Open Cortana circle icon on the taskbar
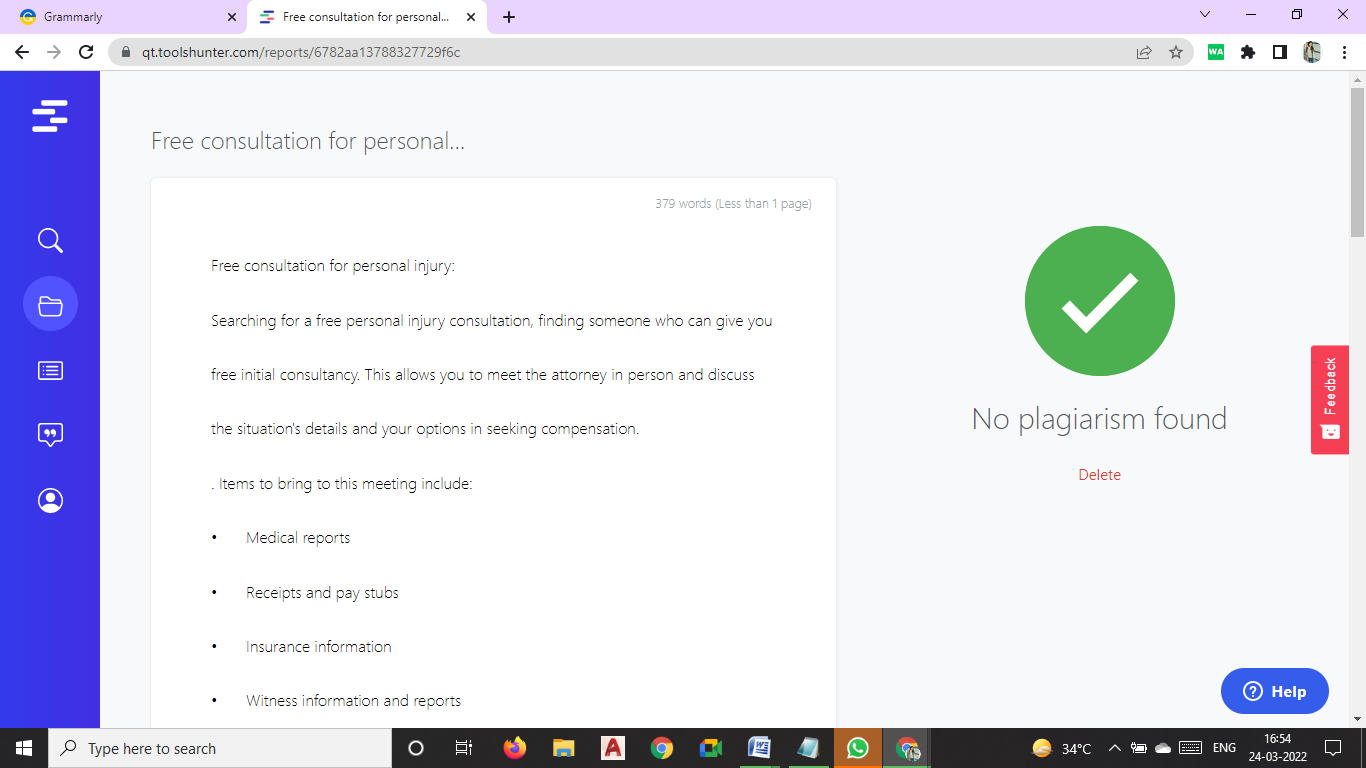Image resolution: width=1366 pixels, height=768 pixels. tap(416, 748)
